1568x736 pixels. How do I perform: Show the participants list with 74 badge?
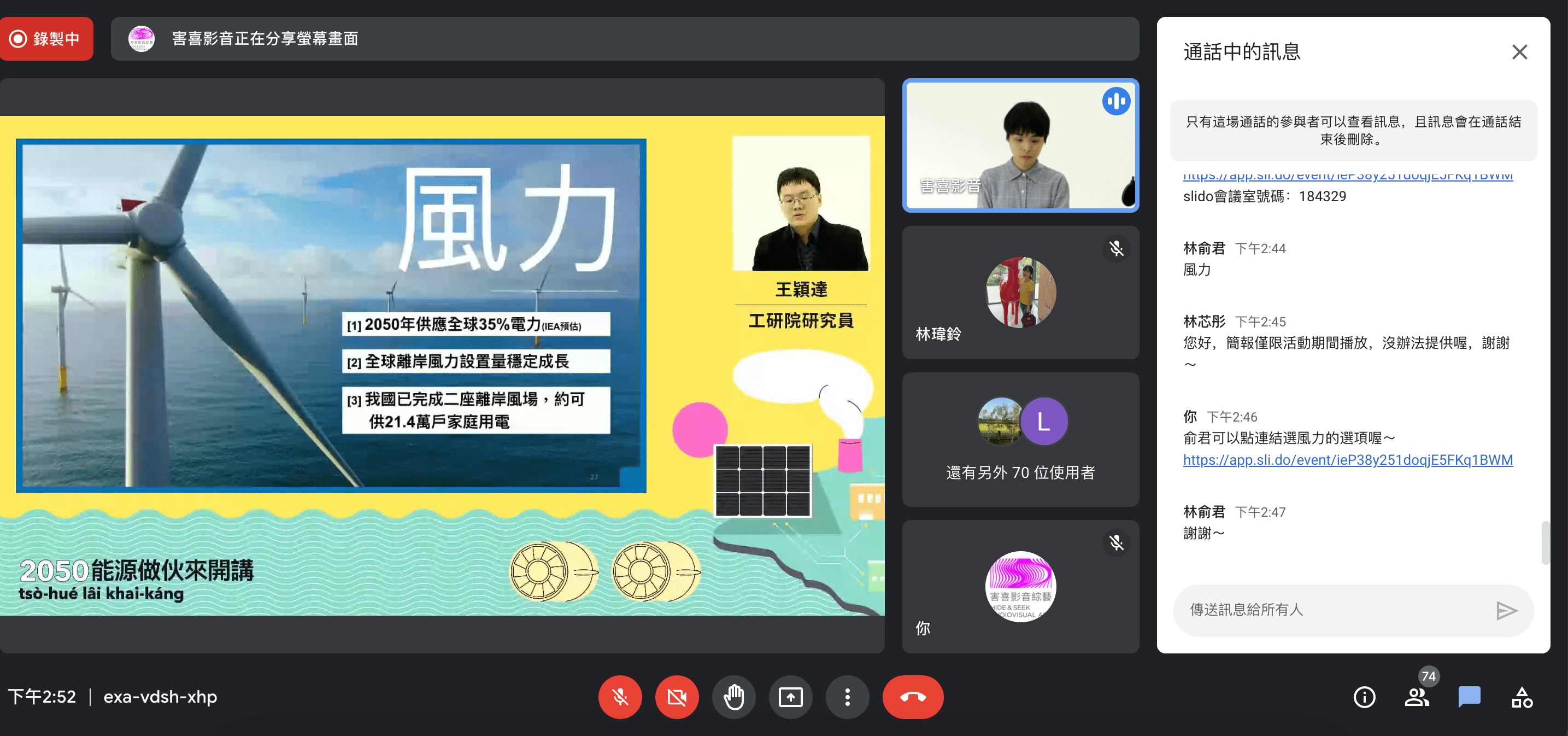point(1417,697)
